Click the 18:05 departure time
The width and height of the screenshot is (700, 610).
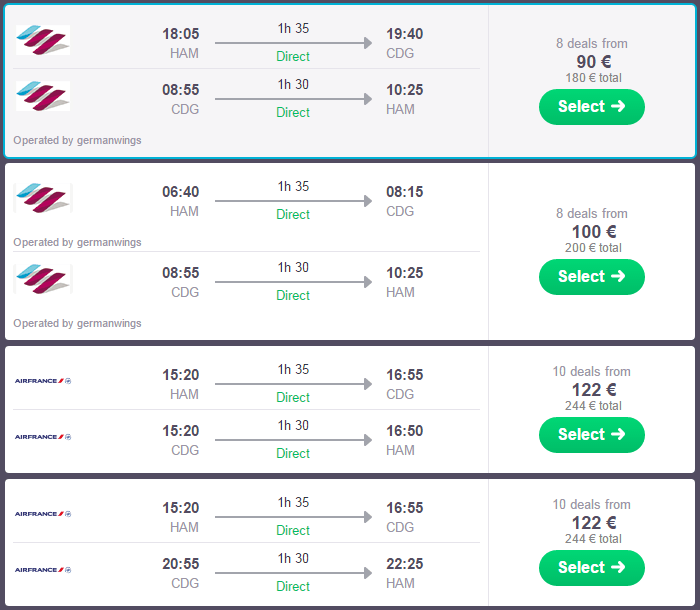pos(180,34)
